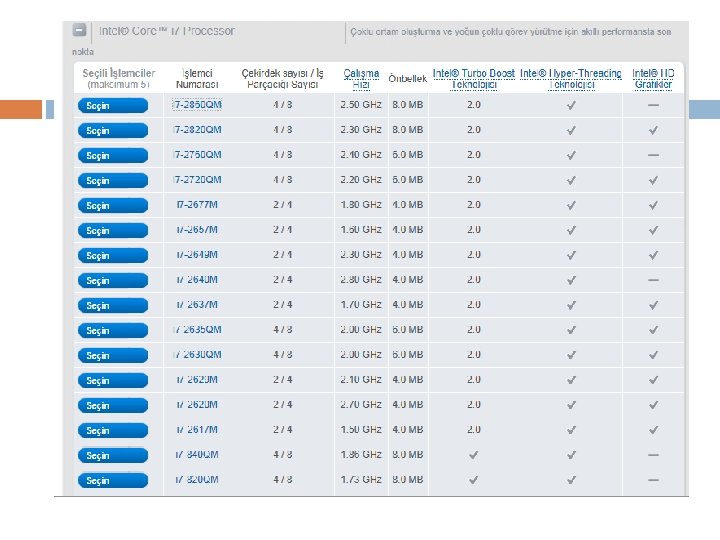Click HD Graphics dash for i7-2760QM
This screenshot has height=540, width=720.
pyautogui.click(x=653, y=155)
